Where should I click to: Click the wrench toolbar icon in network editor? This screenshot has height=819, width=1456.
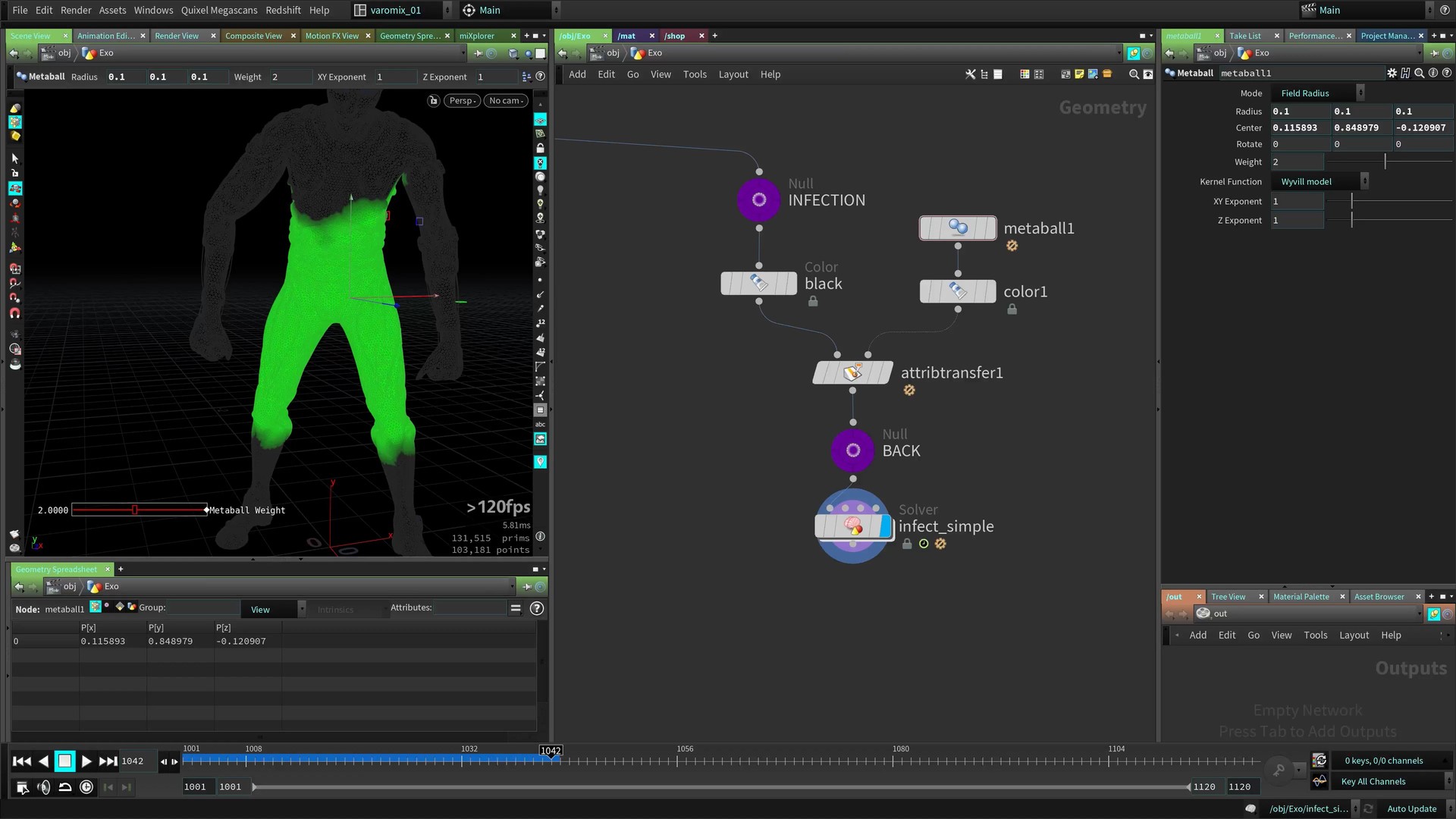(x=971, y=74)
